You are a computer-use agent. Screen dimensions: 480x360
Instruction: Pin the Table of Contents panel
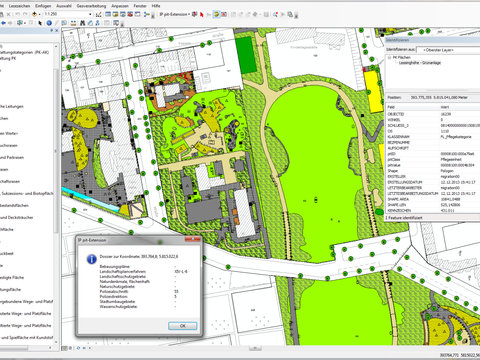point(52,30)
